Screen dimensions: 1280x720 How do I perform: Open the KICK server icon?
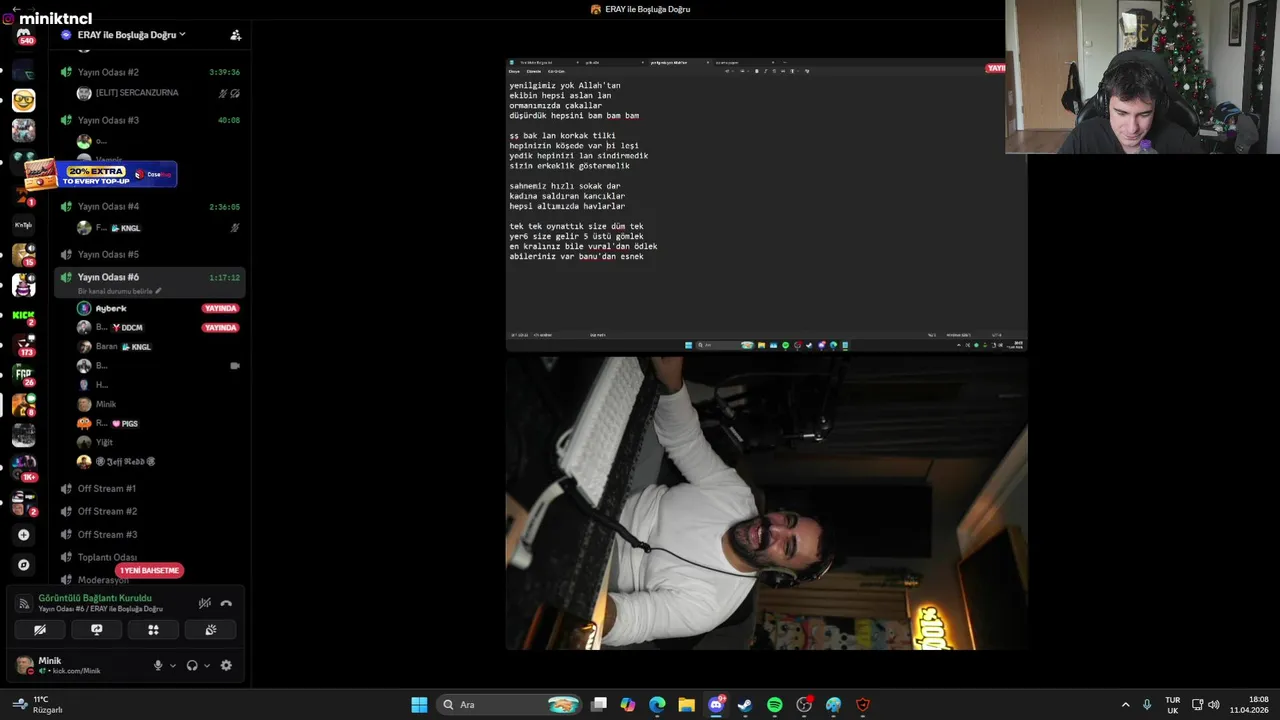(24, 315)
